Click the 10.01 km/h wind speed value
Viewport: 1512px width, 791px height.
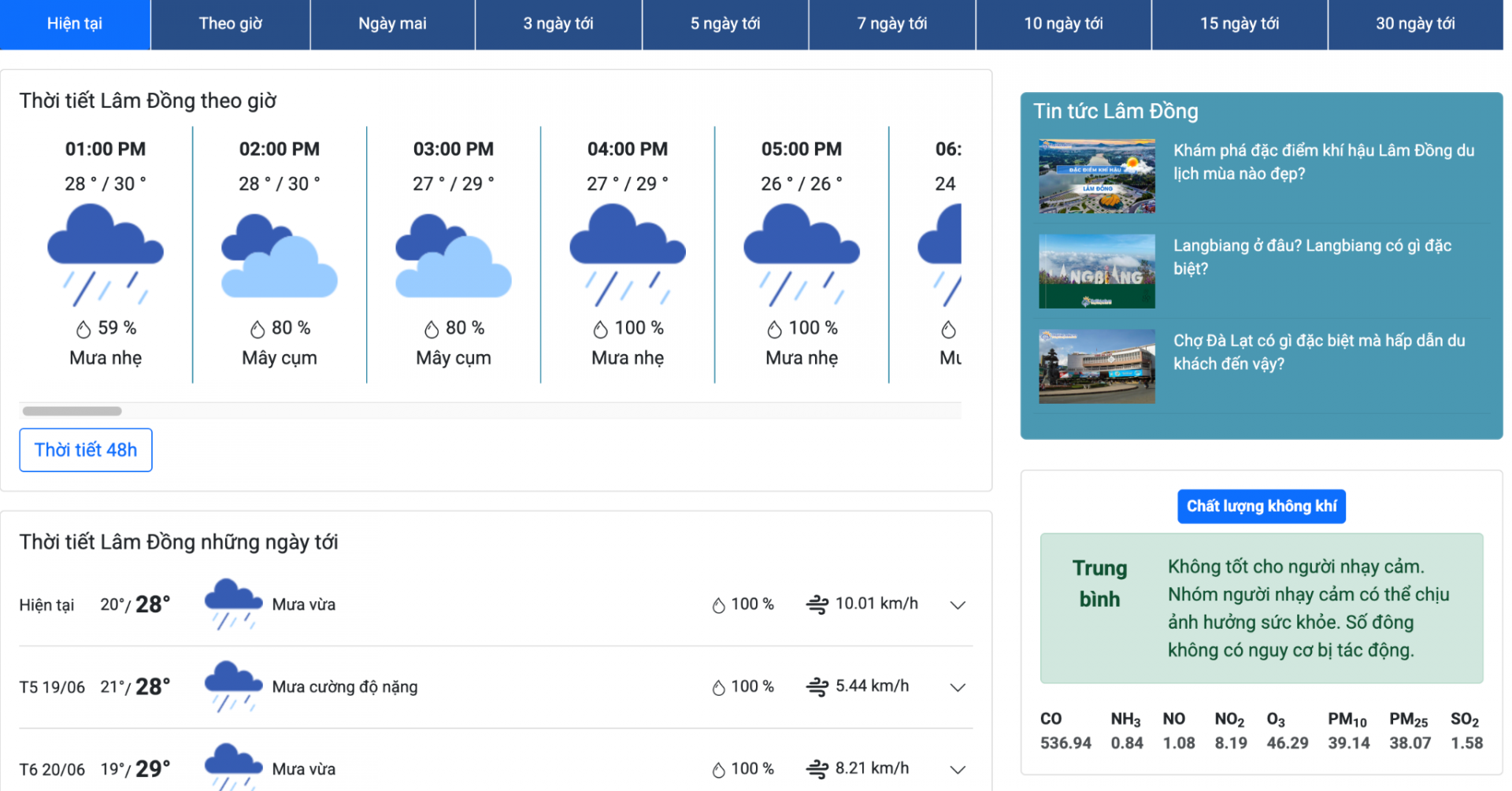point(876,604)
